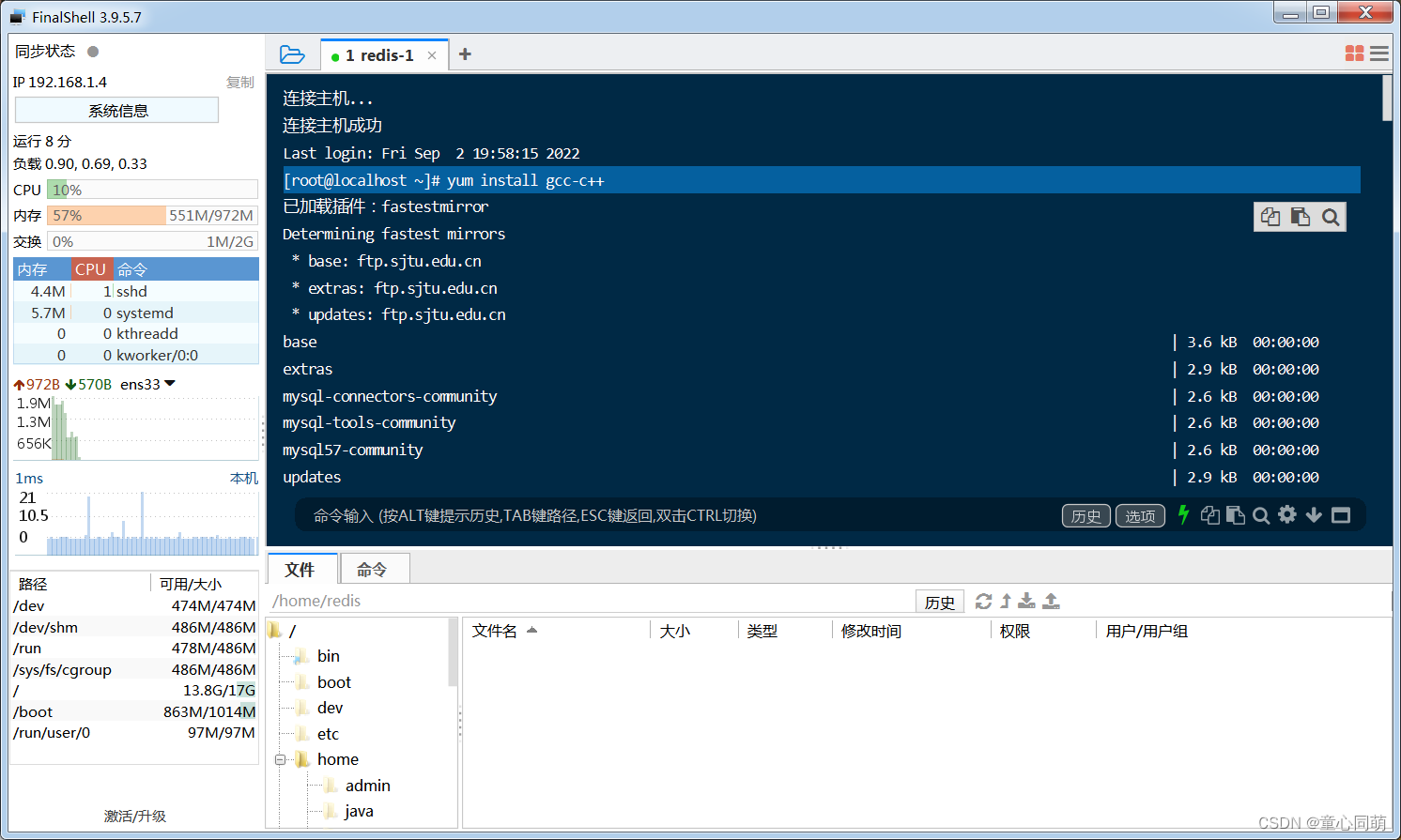
Task: Click the 系统信息 button
Action: click(117, 111)
